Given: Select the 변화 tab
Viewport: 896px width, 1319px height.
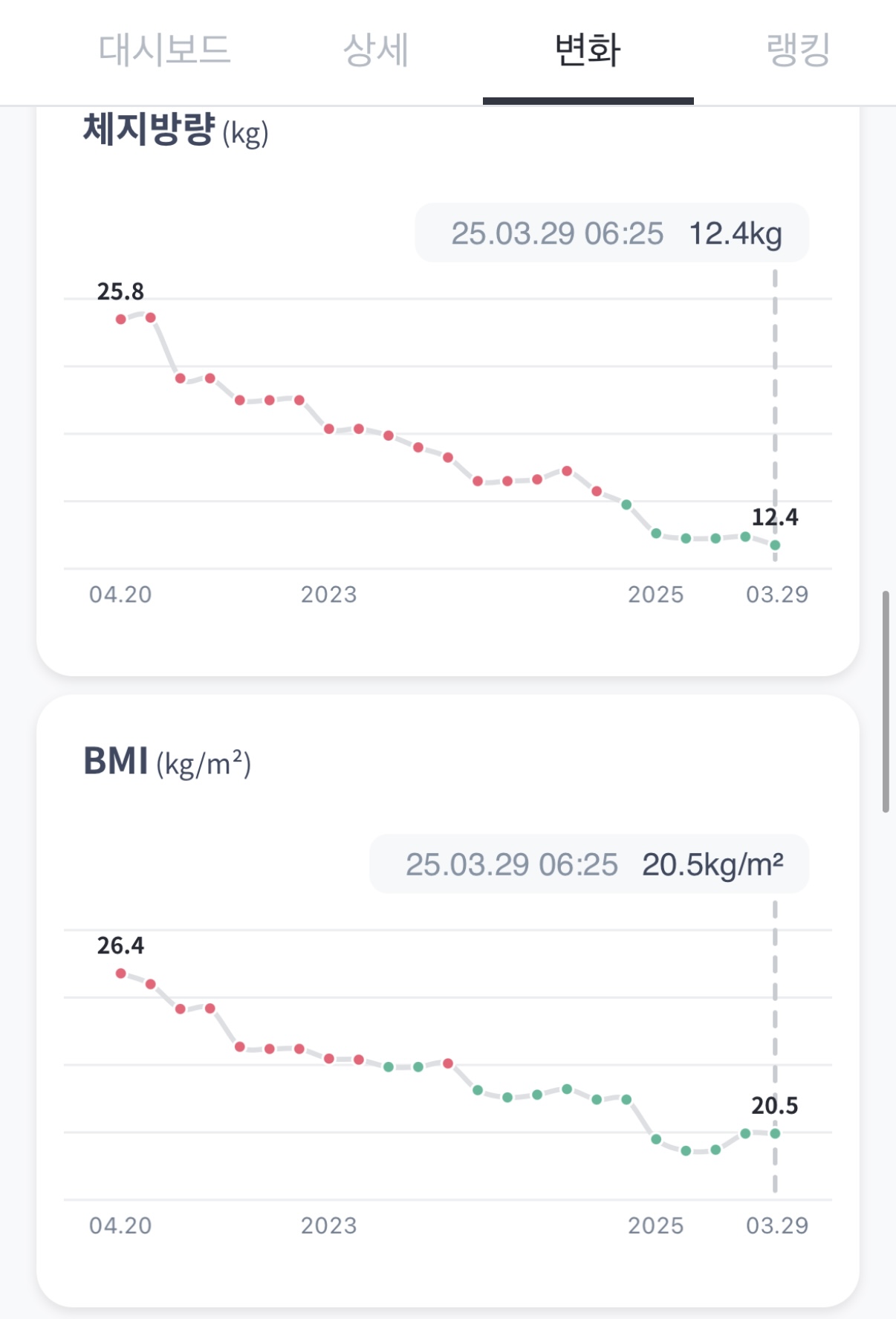Looking at the screenshot, I should [588, 51].
